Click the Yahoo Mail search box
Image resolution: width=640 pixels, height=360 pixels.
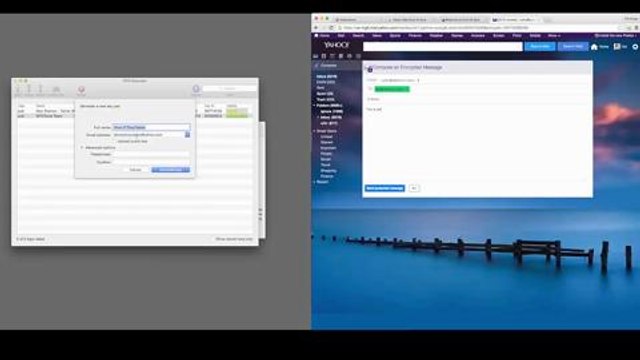point(442,47)
